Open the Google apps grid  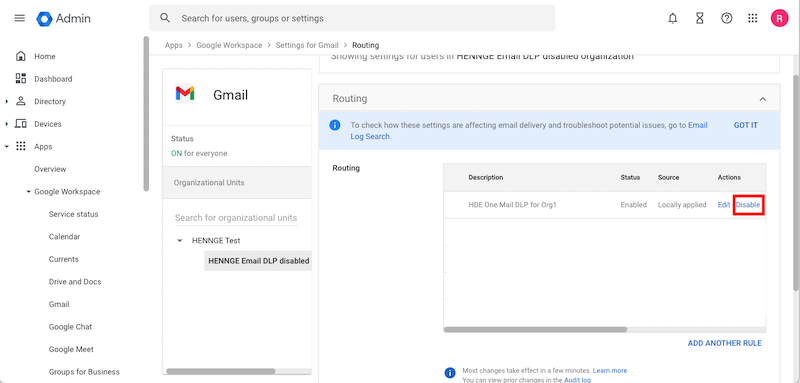click(753, 18)
